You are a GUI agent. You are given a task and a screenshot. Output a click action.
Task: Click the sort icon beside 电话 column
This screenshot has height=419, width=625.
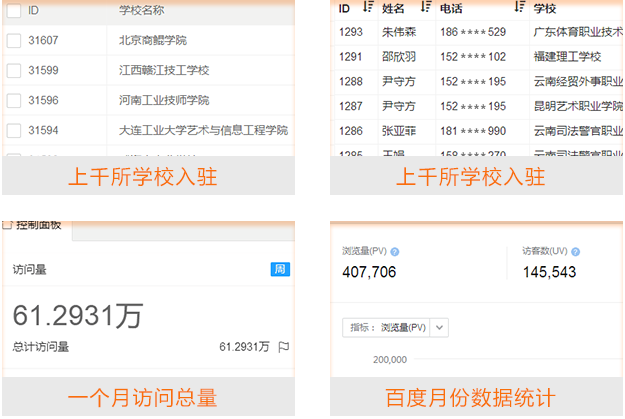click(x=519, y=8)
